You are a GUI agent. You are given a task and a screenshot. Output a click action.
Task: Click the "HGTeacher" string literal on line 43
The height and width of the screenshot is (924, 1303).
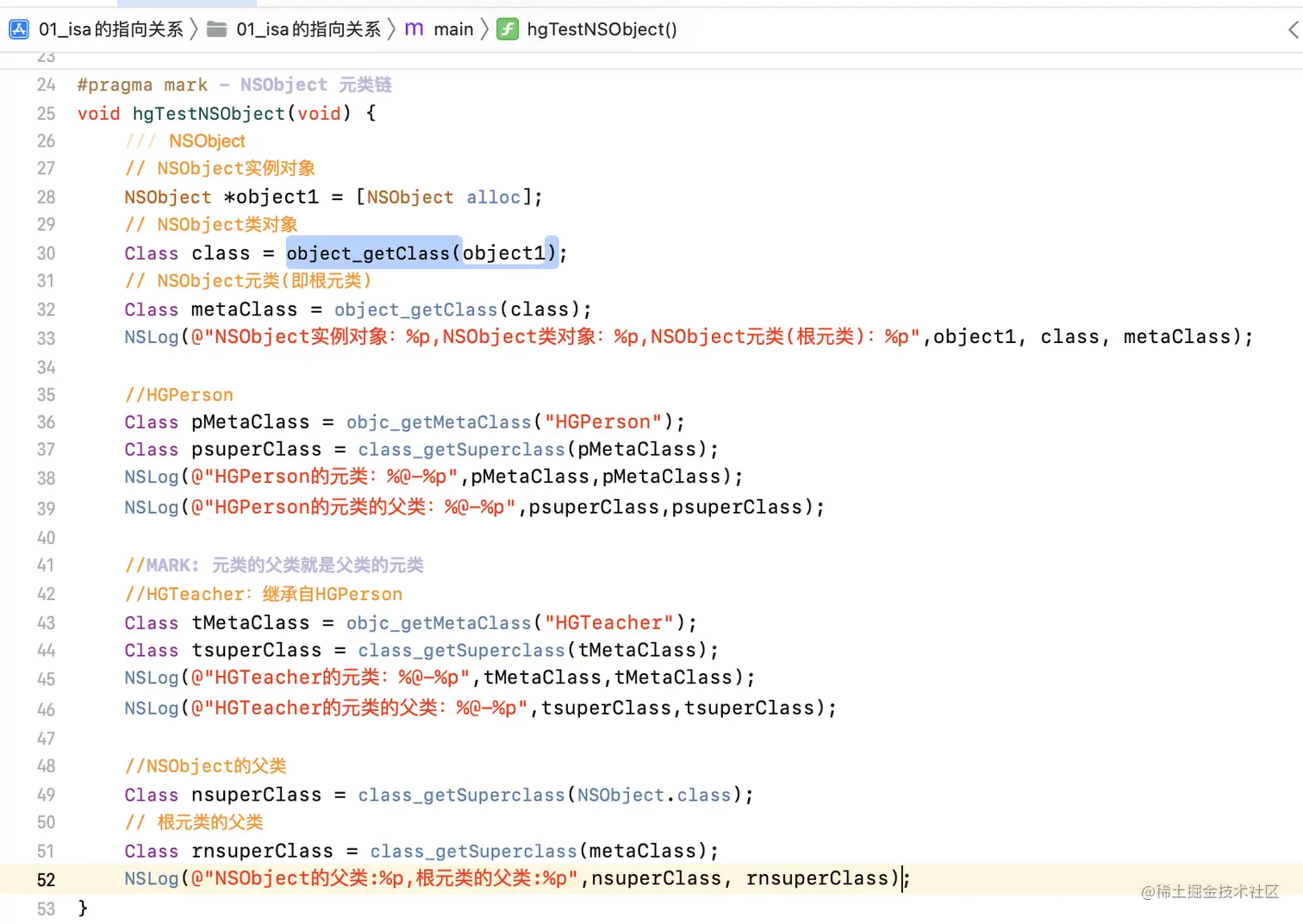coord(609,622)
